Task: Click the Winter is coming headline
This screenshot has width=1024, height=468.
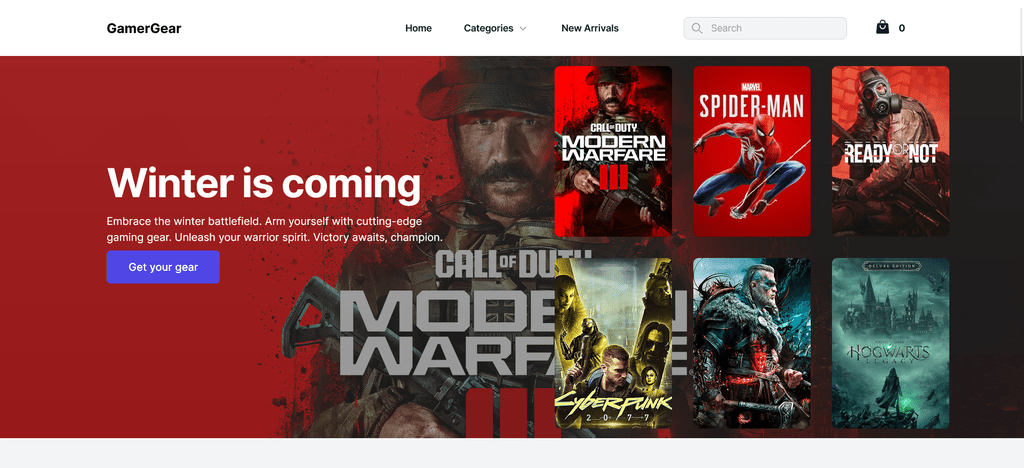Action: tap(264, 183)
